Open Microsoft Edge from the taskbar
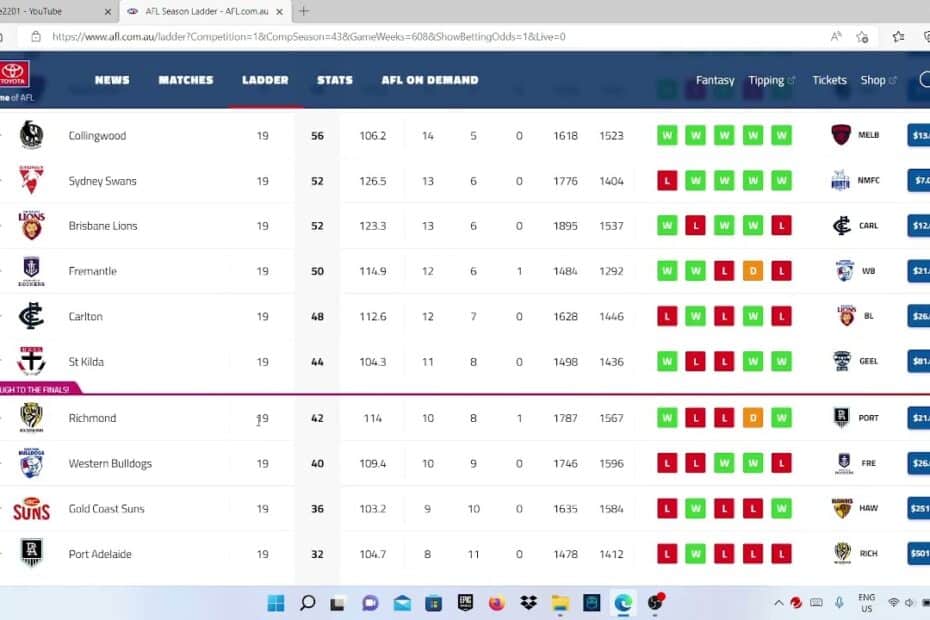 click(x=623, y=603)
